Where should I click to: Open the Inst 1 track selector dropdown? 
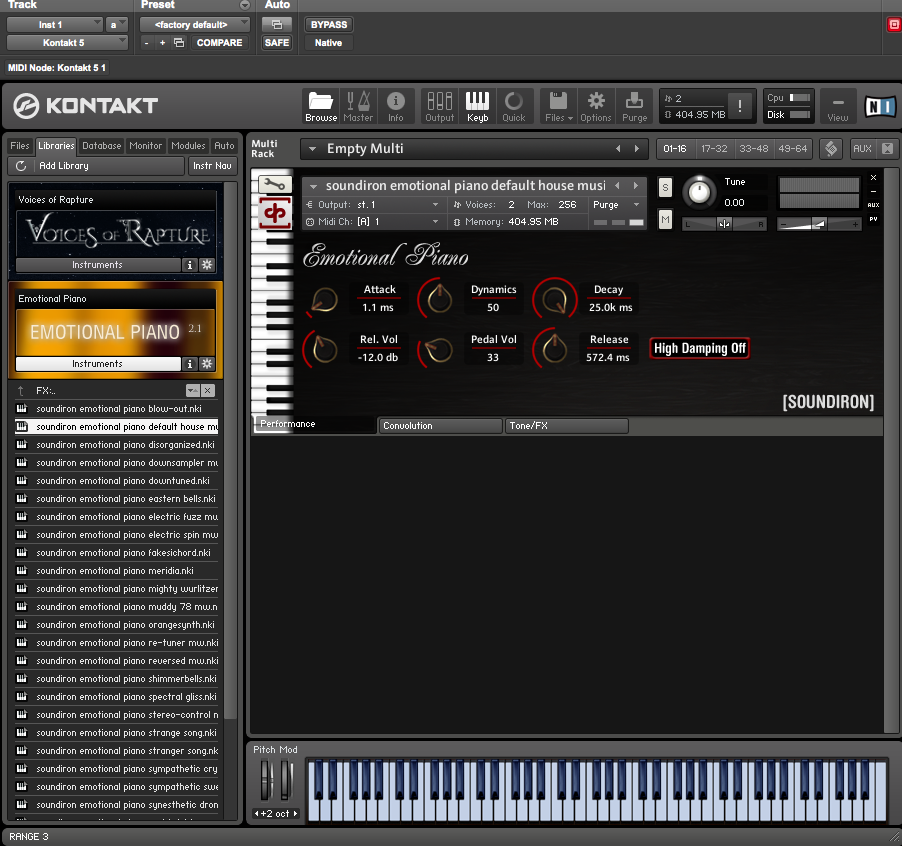click(55, 25)
